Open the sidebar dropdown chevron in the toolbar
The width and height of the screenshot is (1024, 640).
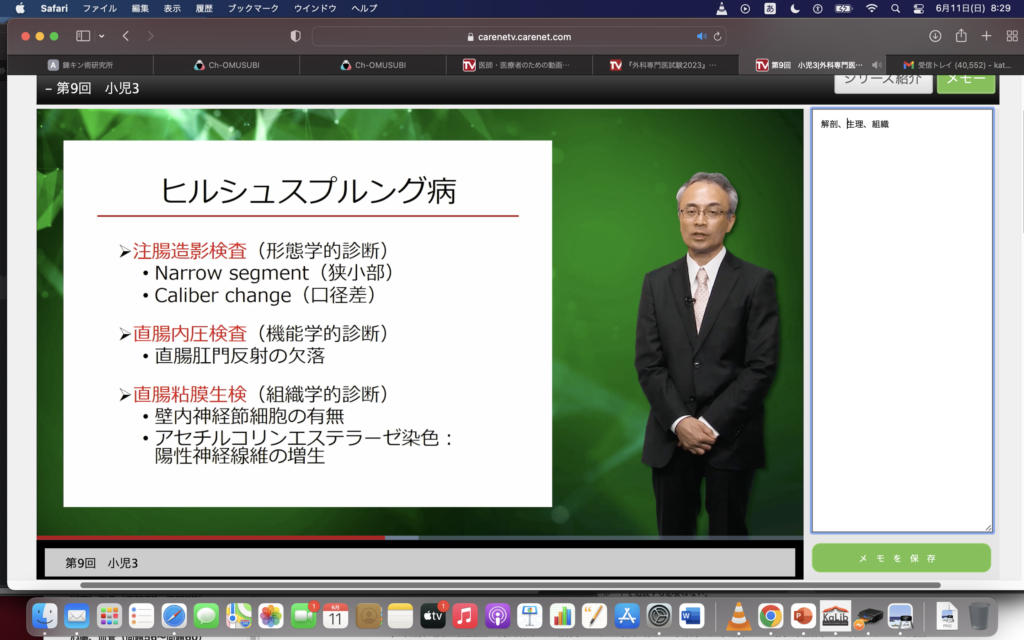pyautogui.click(x=101, y=36)
